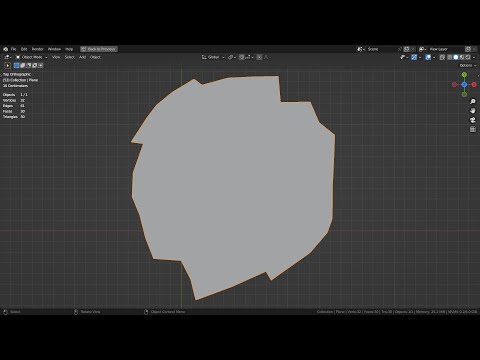Click the pan view hand icon
This screenshot has height=360, width=480.
point(473,111)
